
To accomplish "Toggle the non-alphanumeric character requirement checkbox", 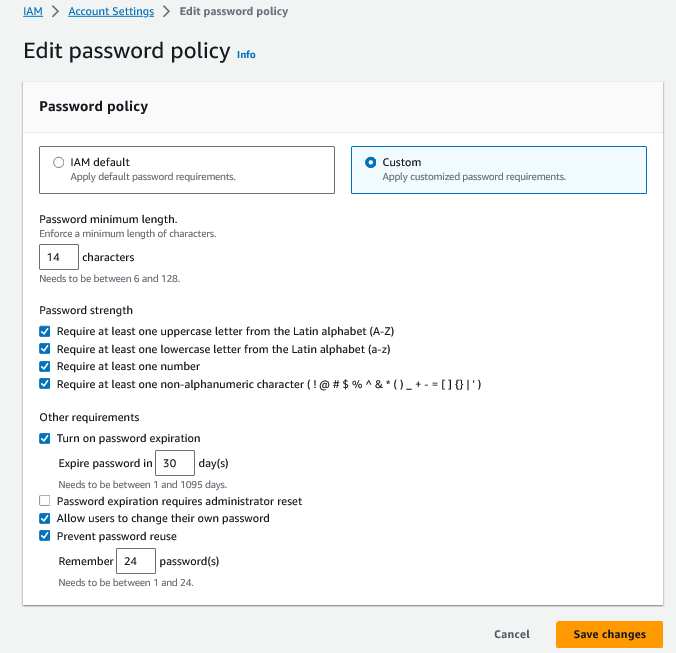I will (x=45, y=384).
